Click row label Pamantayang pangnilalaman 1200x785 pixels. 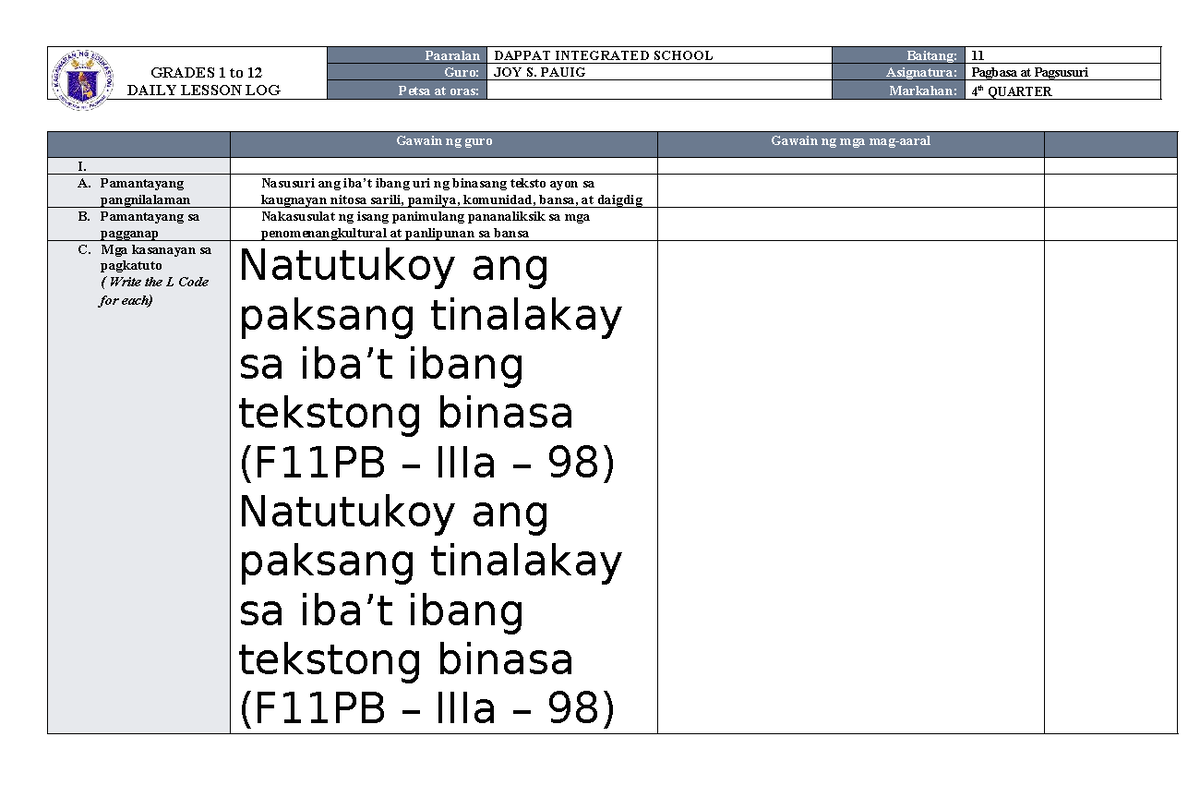[x=141, y=190]
